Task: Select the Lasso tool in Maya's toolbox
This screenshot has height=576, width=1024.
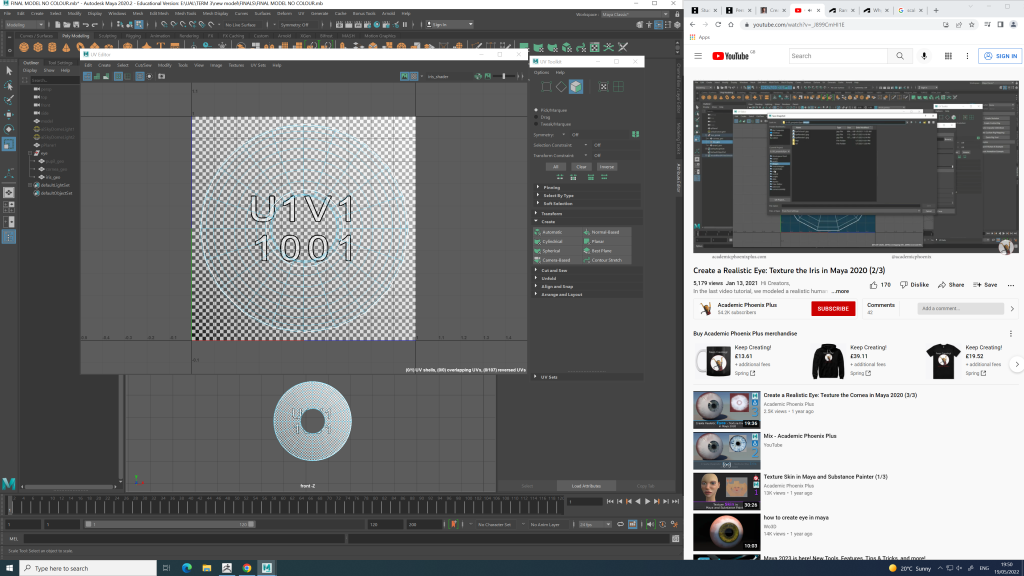Action: pyautogui.click(x=8, y=86)
